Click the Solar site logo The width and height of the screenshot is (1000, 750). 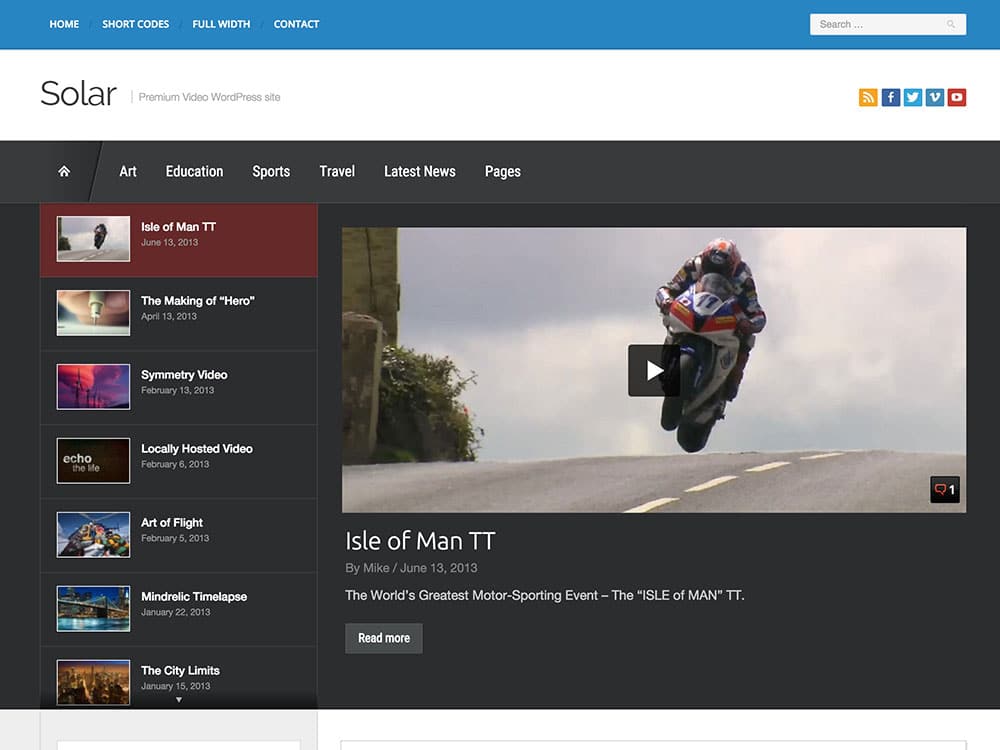click(78, 94)
